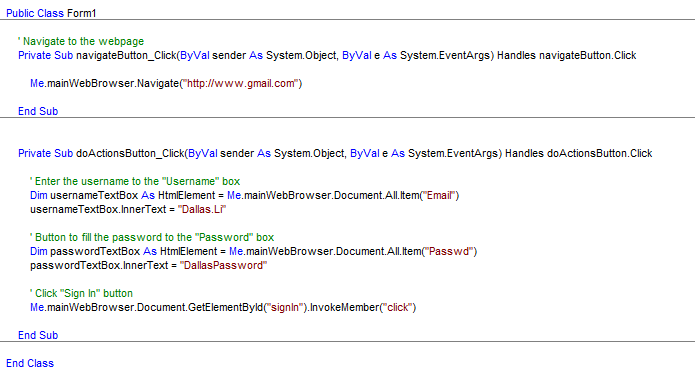Click the URL string "http://www.gmail.com"
This screenshot has height=392, width=695.
tap(241, 83)
